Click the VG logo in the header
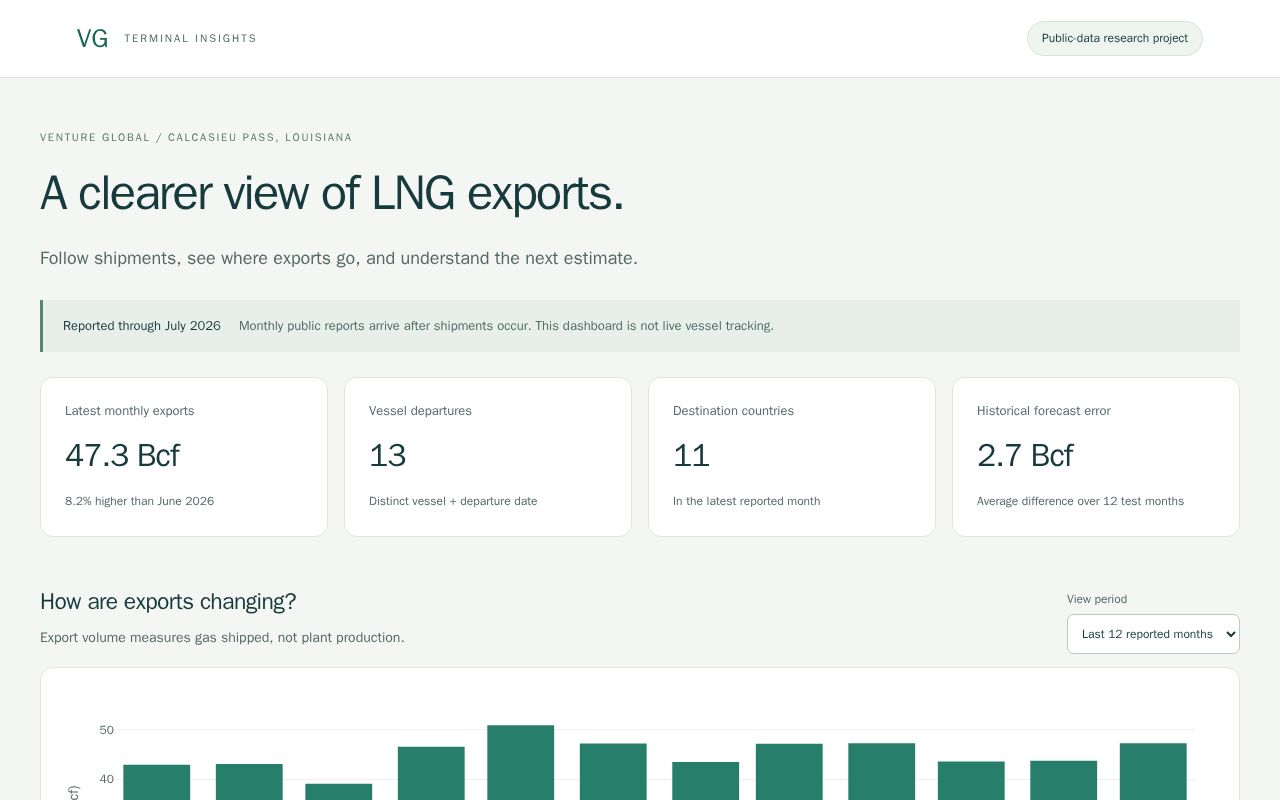This screenshot has height=800, width=1280. click(x=92, y=39)
